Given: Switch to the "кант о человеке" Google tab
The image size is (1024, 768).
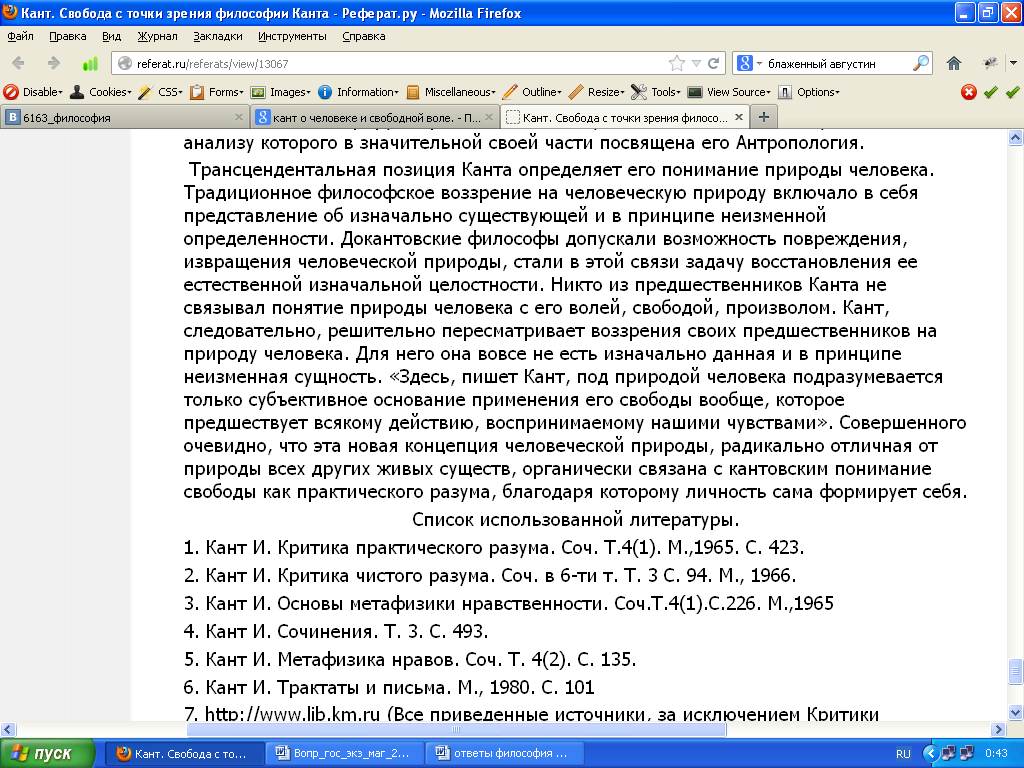Looking at the screenshot, I should pos(376,118).
